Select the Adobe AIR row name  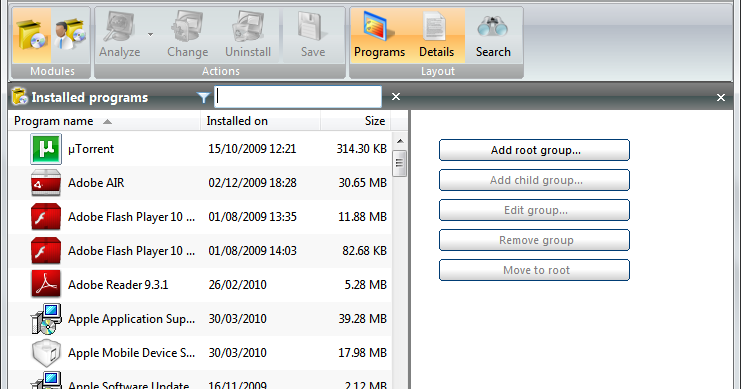[x=96, y=183]
